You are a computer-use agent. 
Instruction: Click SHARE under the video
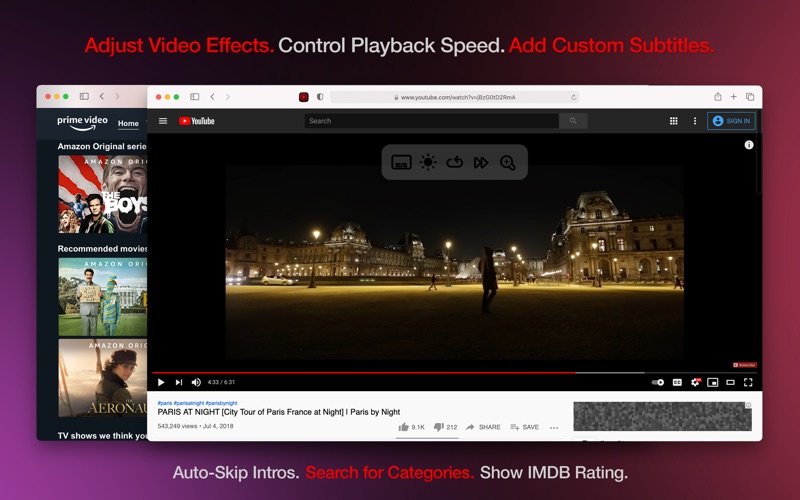[x=483, y=427]
